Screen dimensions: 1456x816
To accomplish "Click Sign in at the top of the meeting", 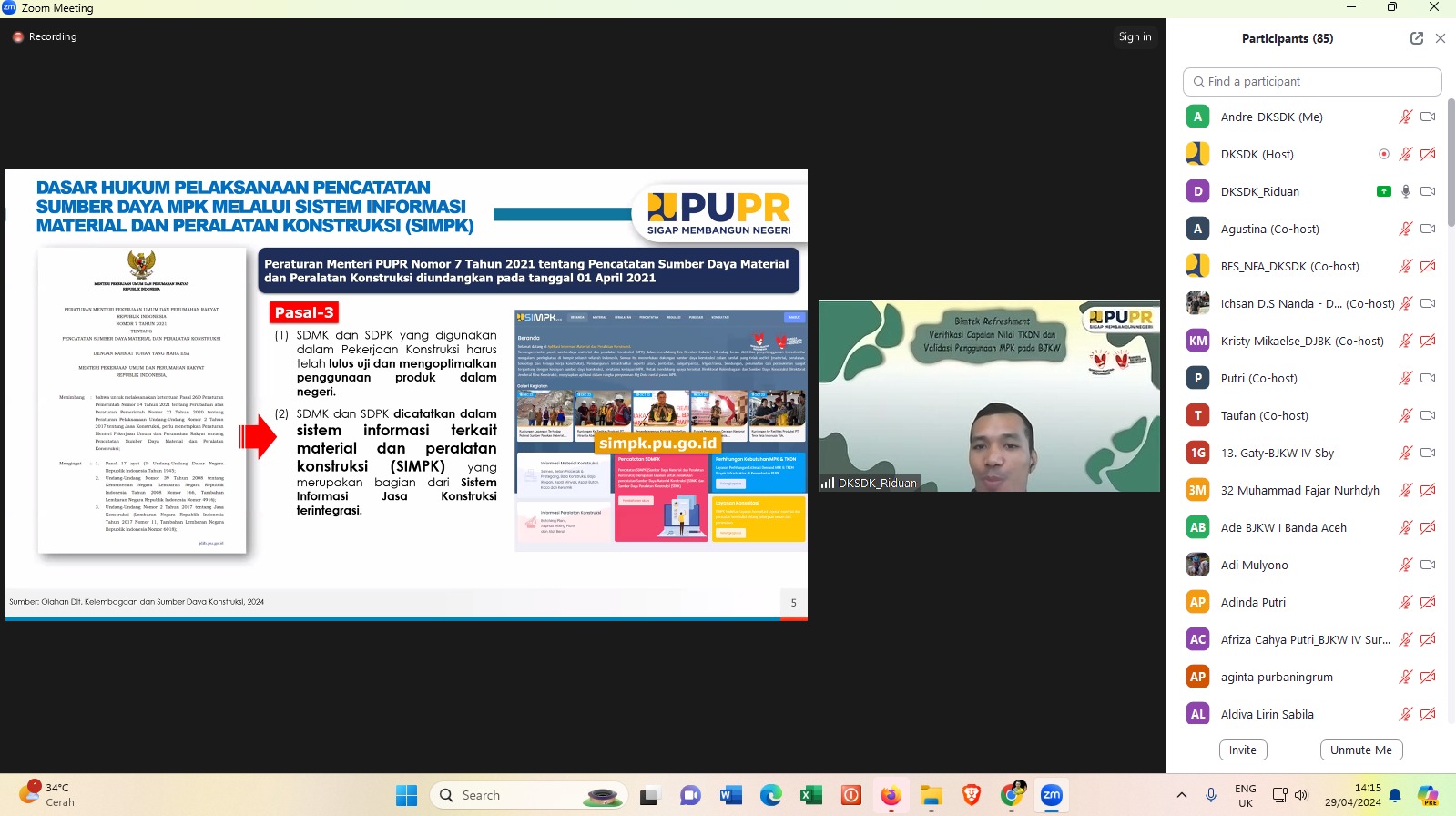I will click(1135, 36).
